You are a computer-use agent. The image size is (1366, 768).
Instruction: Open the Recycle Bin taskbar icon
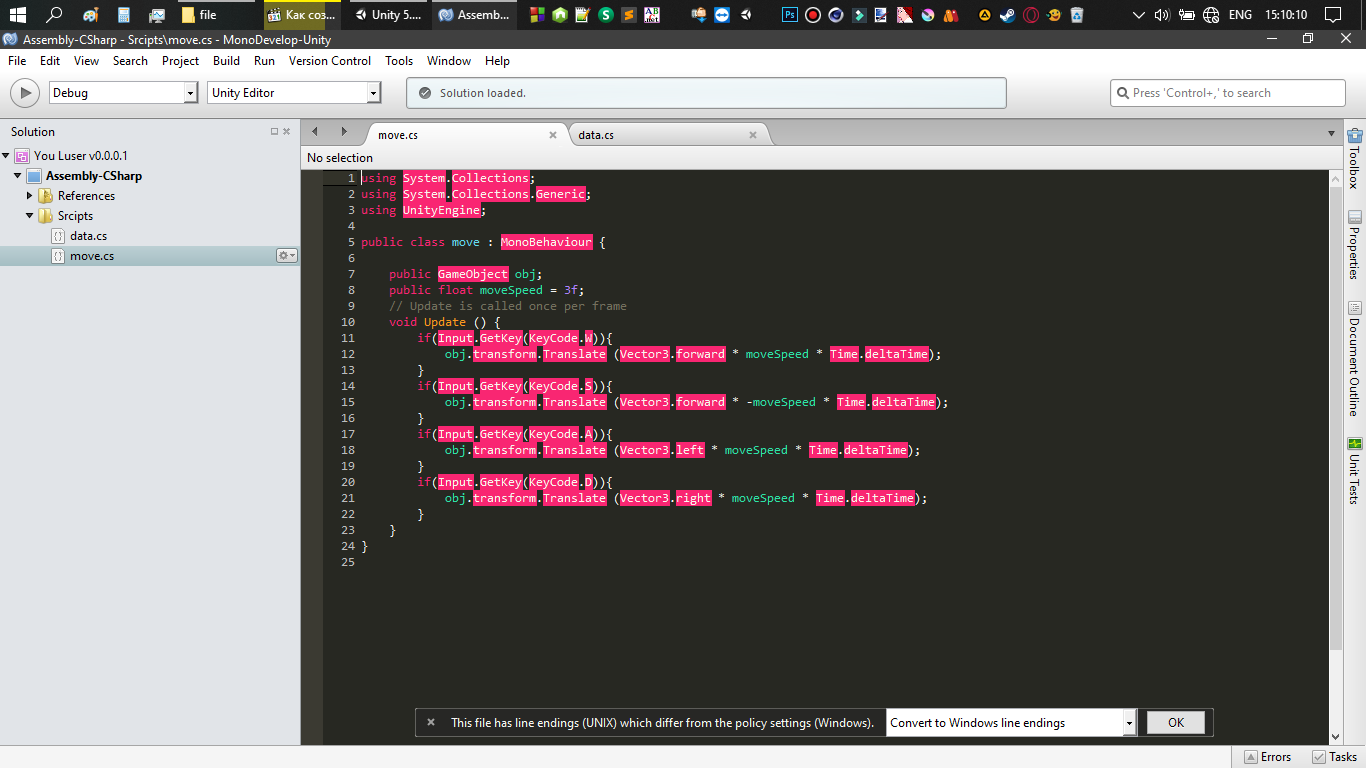tap(1076, 15)
